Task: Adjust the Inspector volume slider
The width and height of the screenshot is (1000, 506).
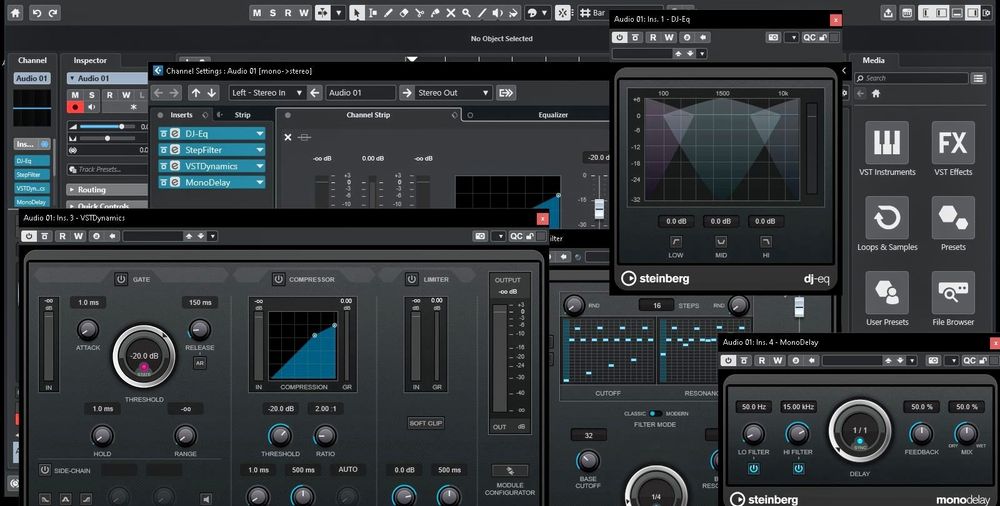Action: pos(108,127)
